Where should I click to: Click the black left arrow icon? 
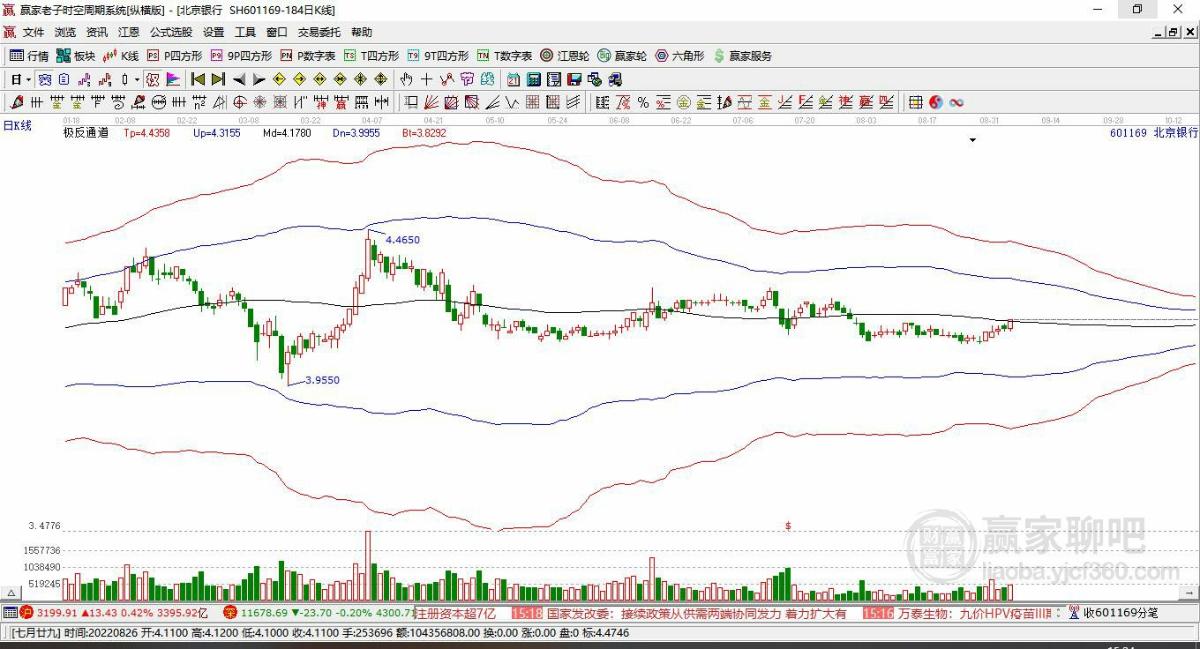[x=240, y=79]
